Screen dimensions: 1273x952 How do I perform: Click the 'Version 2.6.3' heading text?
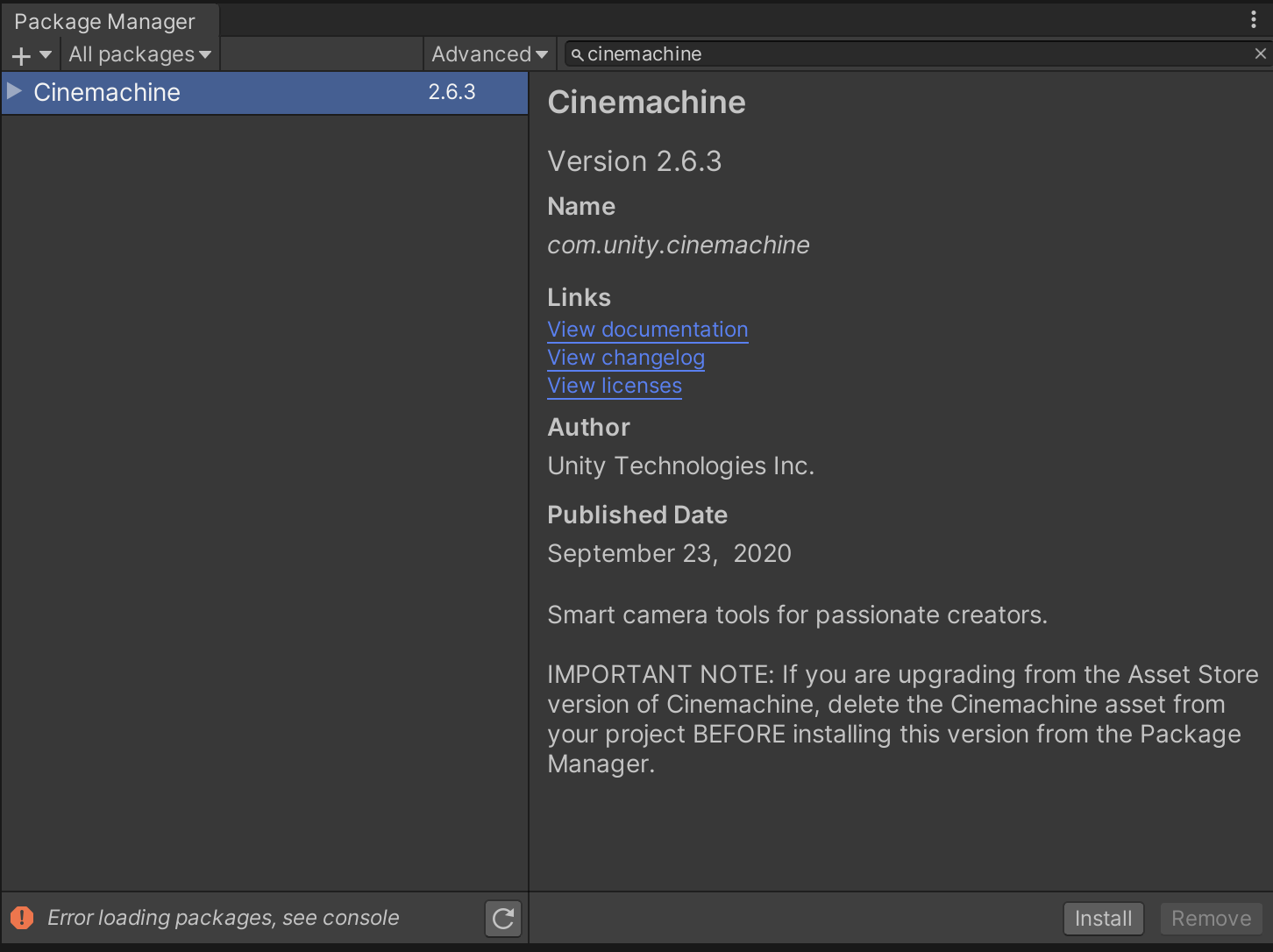[635, 161]
